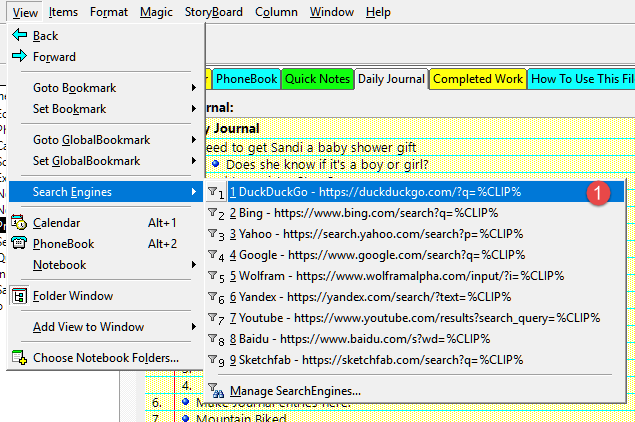Search with 5 Wolfram engine
This screenshot has width=635, height=422.
click(415, 276)
